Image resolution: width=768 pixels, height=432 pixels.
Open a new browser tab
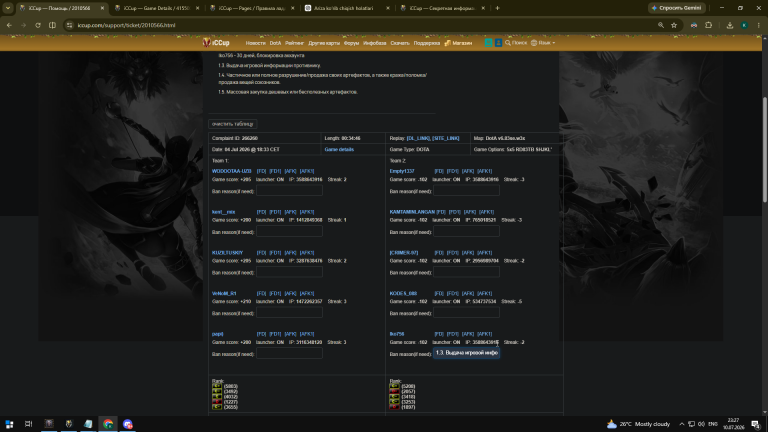click(x=497, y=8)
